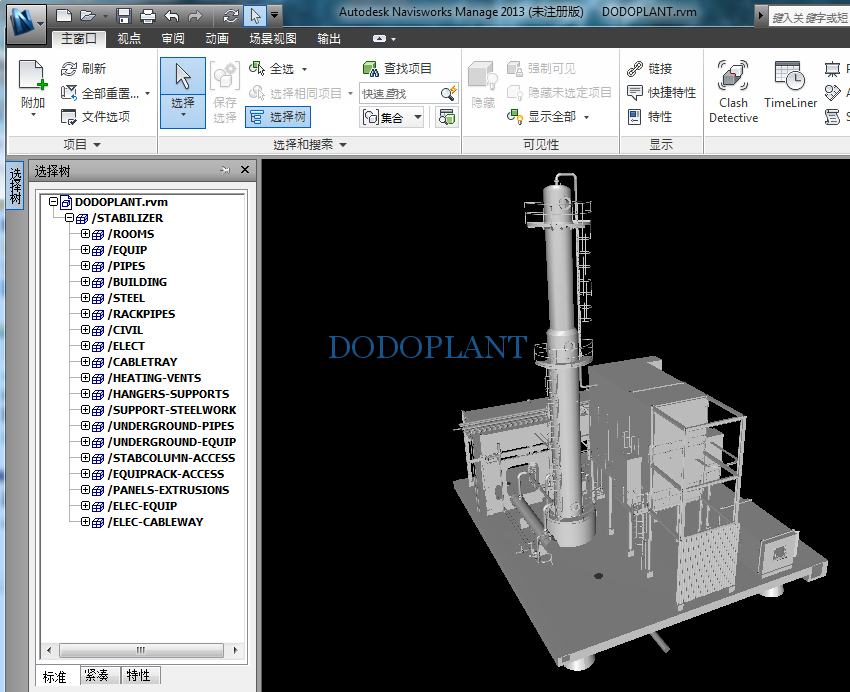Switch to the Review (审阅) ribbon tab
850x692 pixels.
pos(173,38)
